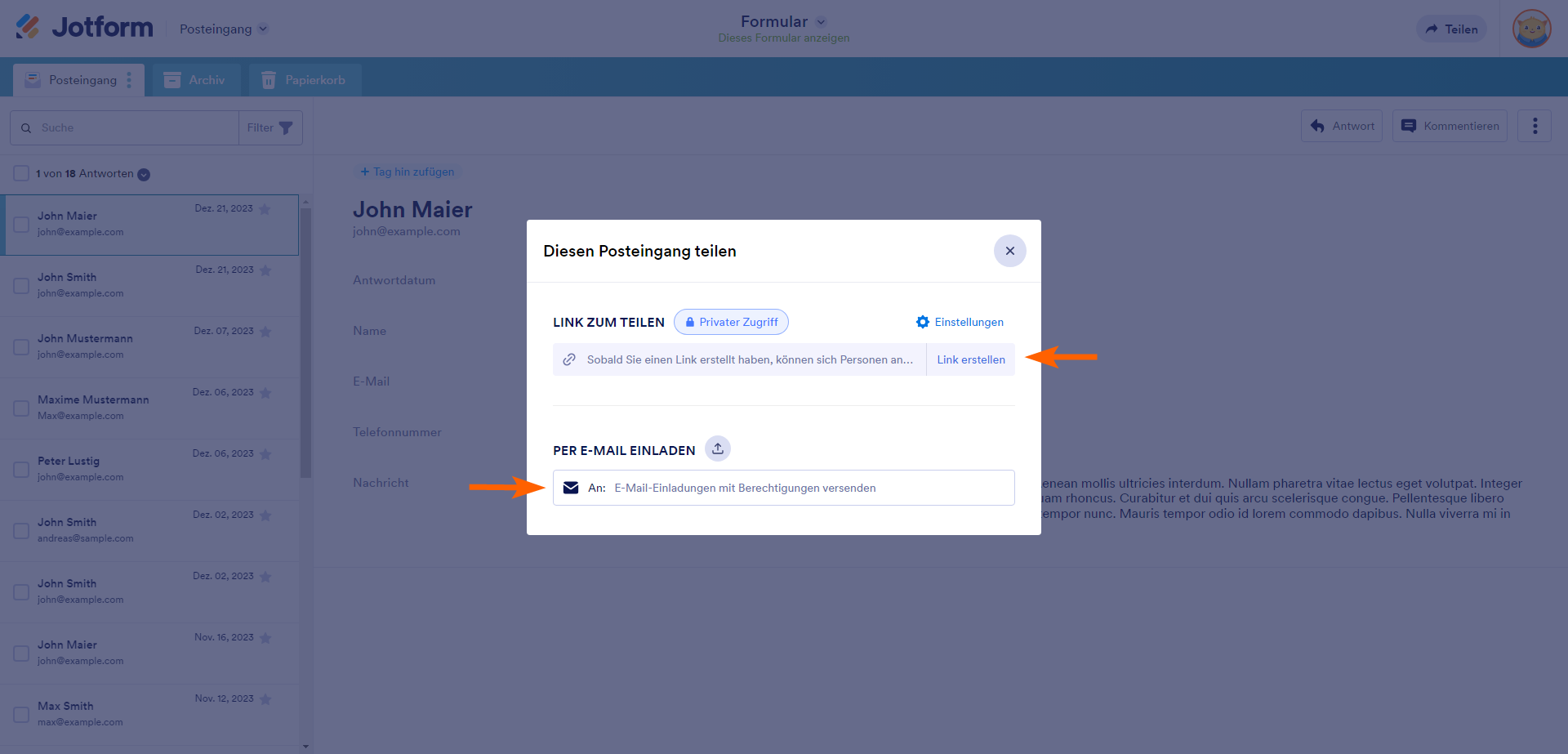Open Posteingang tab options three-dot menu
Screen dimensions: 1568x754
coord(129,80)
